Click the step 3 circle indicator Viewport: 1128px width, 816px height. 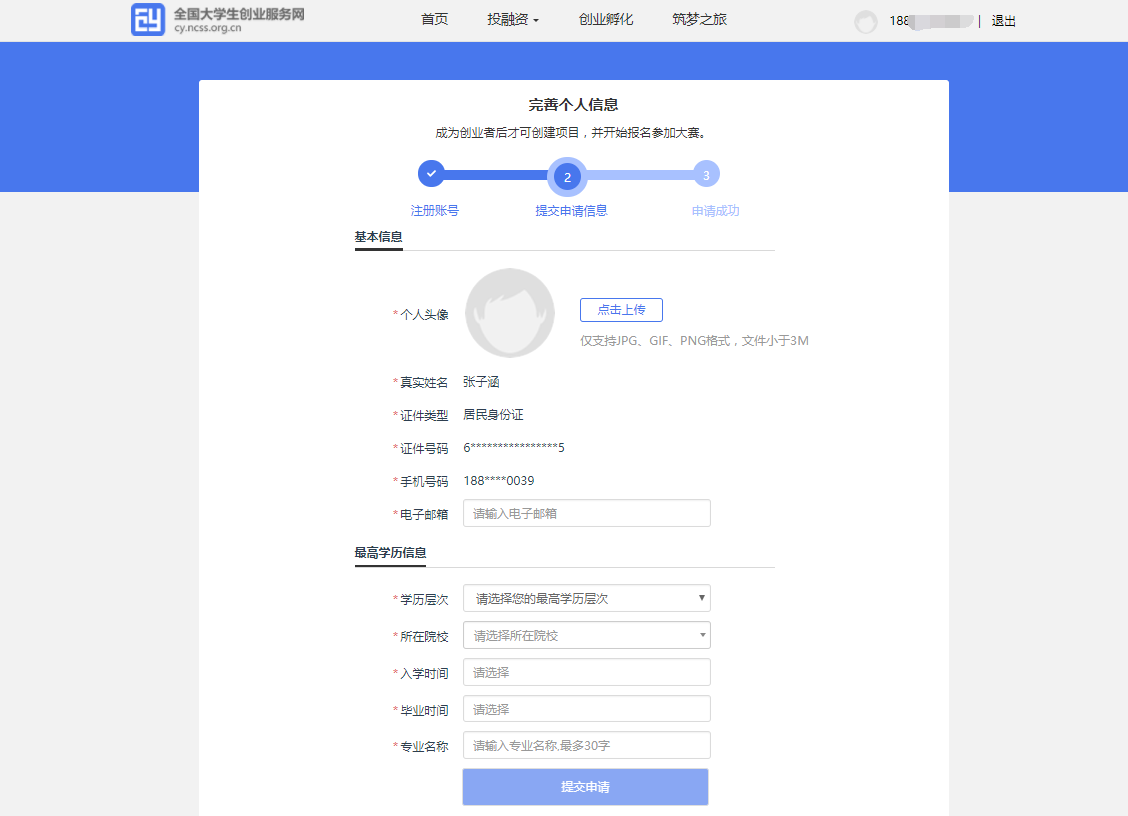click(706, 175)
